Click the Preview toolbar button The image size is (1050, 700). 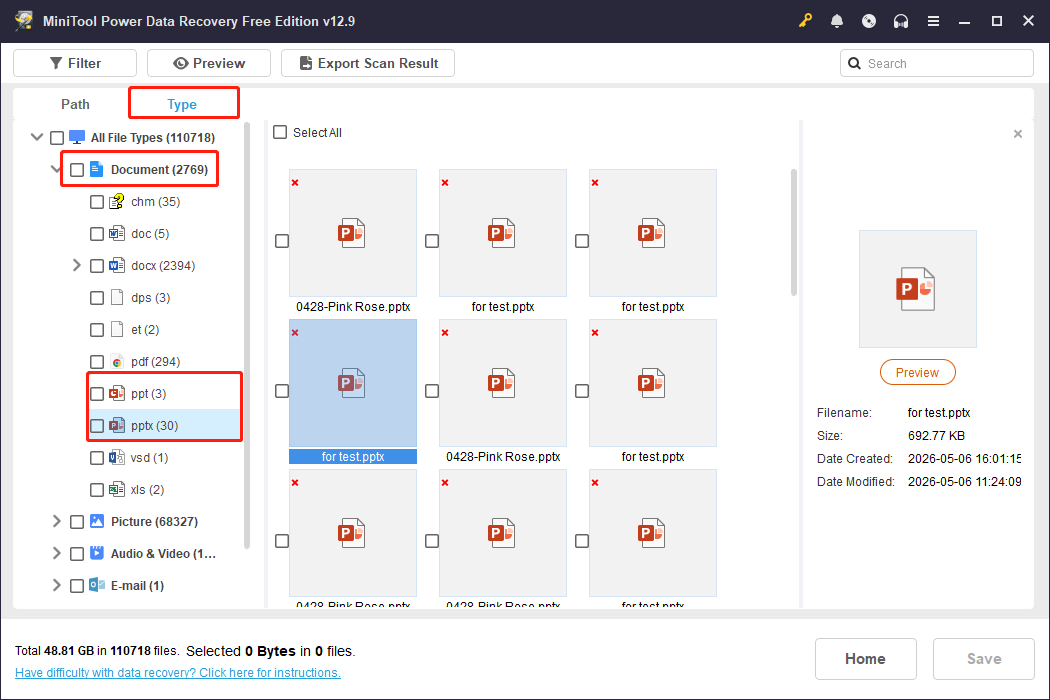(209, 63)
